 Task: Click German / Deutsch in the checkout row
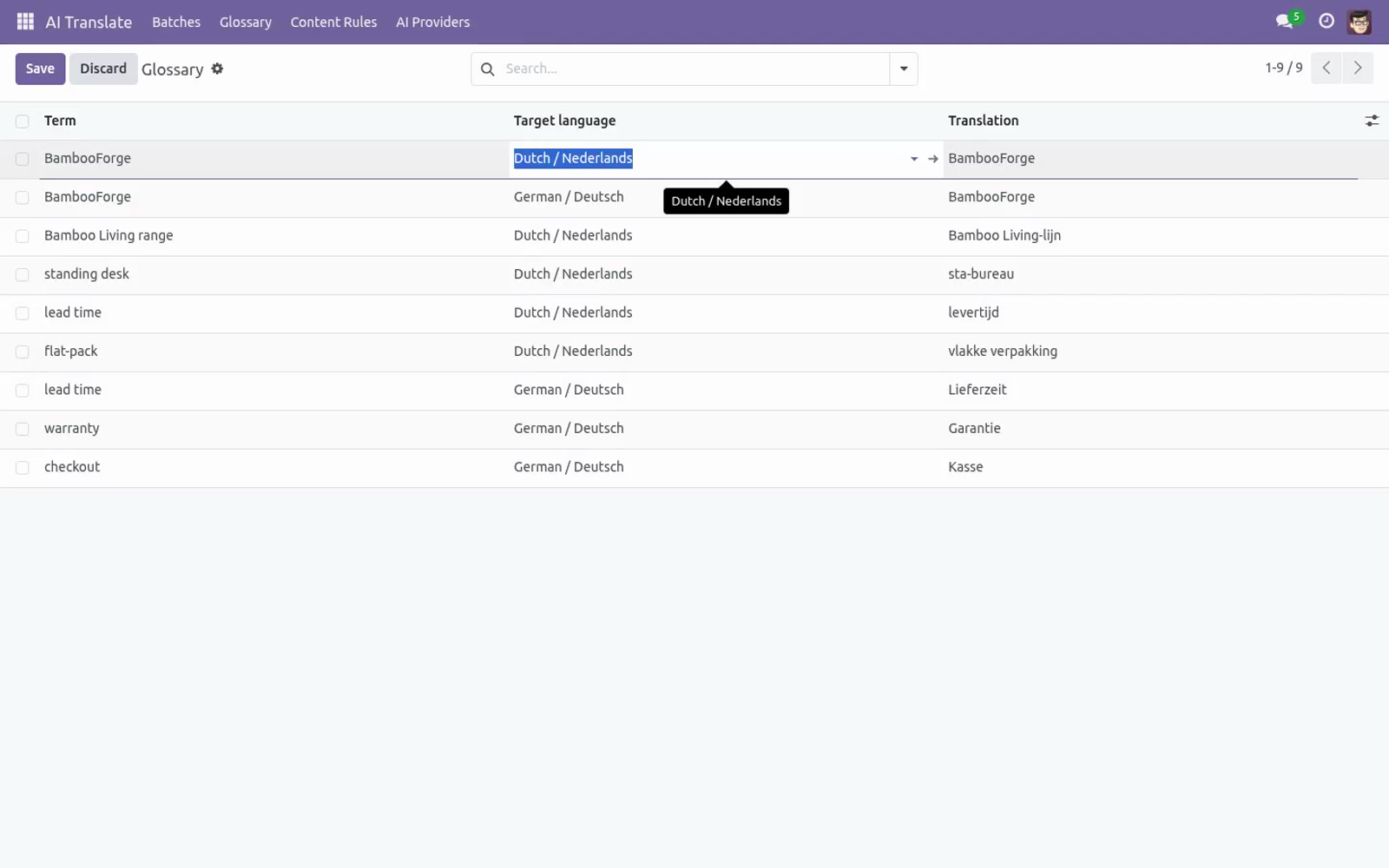click(569, 467)
